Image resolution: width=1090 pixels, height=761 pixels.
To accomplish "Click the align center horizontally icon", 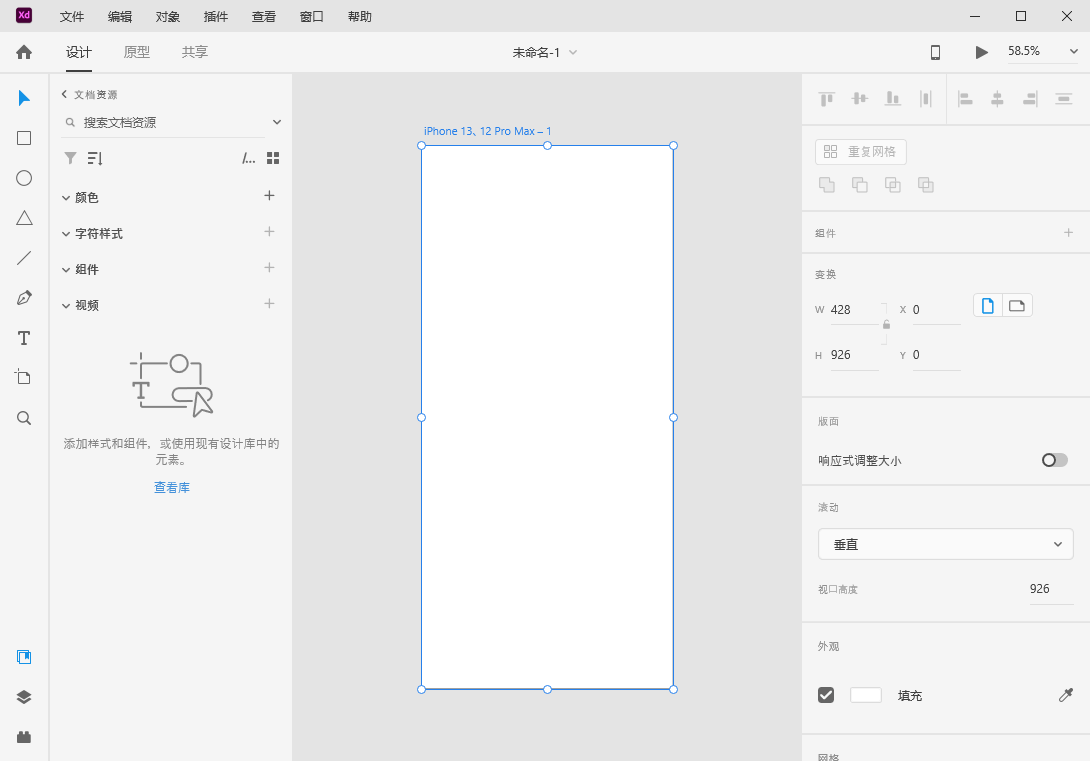I will point(998,99).
